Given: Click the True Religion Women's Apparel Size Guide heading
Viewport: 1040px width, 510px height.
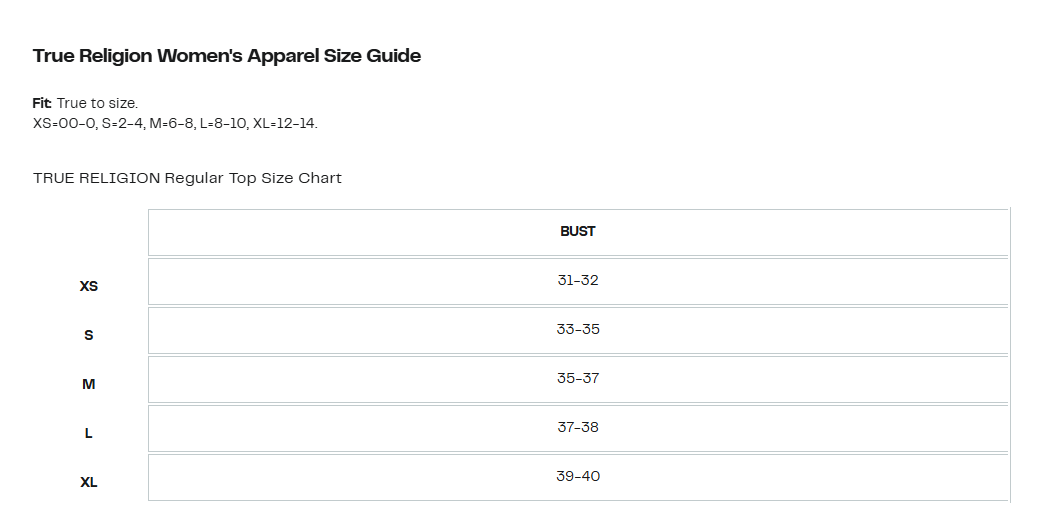Looking at the screenshot, I should pyautogui.click(x=227, y=56).
